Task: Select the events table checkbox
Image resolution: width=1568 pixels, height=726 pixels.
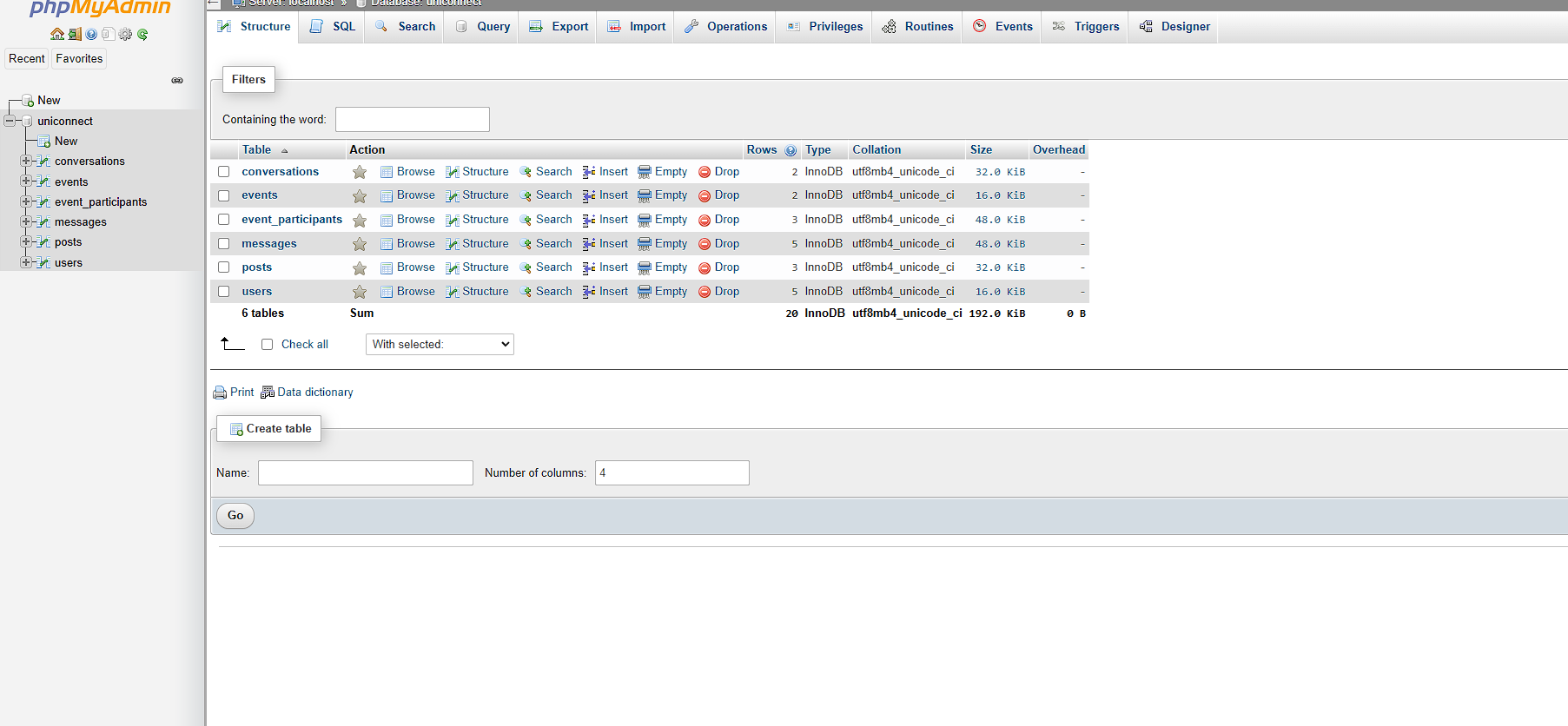Action: click(224, 195)
